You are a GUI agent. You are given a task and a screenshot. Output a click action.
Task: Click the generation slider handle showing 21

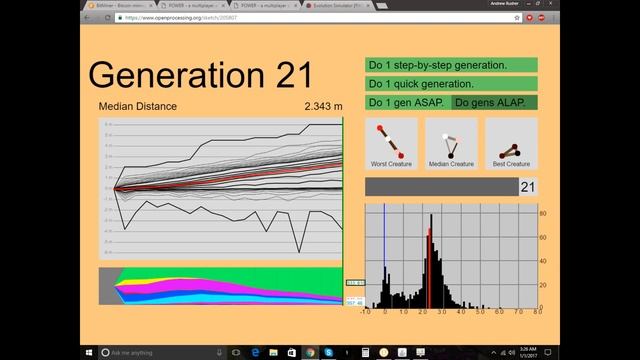(528, 187)
